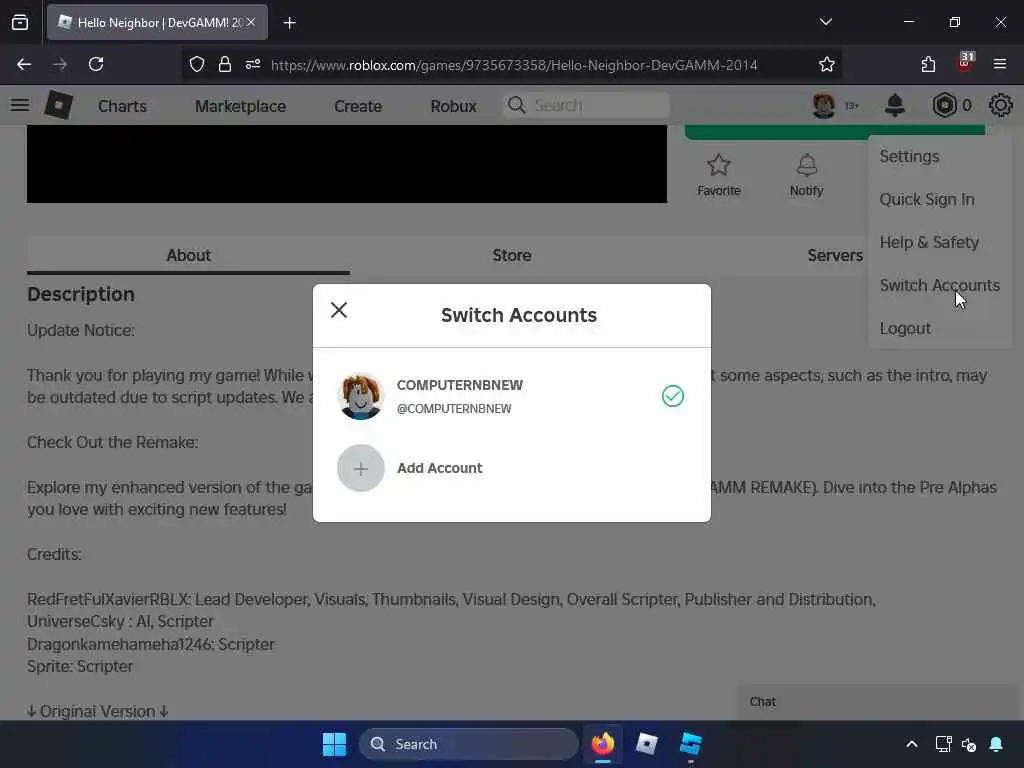The height and width of the screenshot is (768, 1024).
Task: Click the Roblox search field
Action: [x=586, y=105]
